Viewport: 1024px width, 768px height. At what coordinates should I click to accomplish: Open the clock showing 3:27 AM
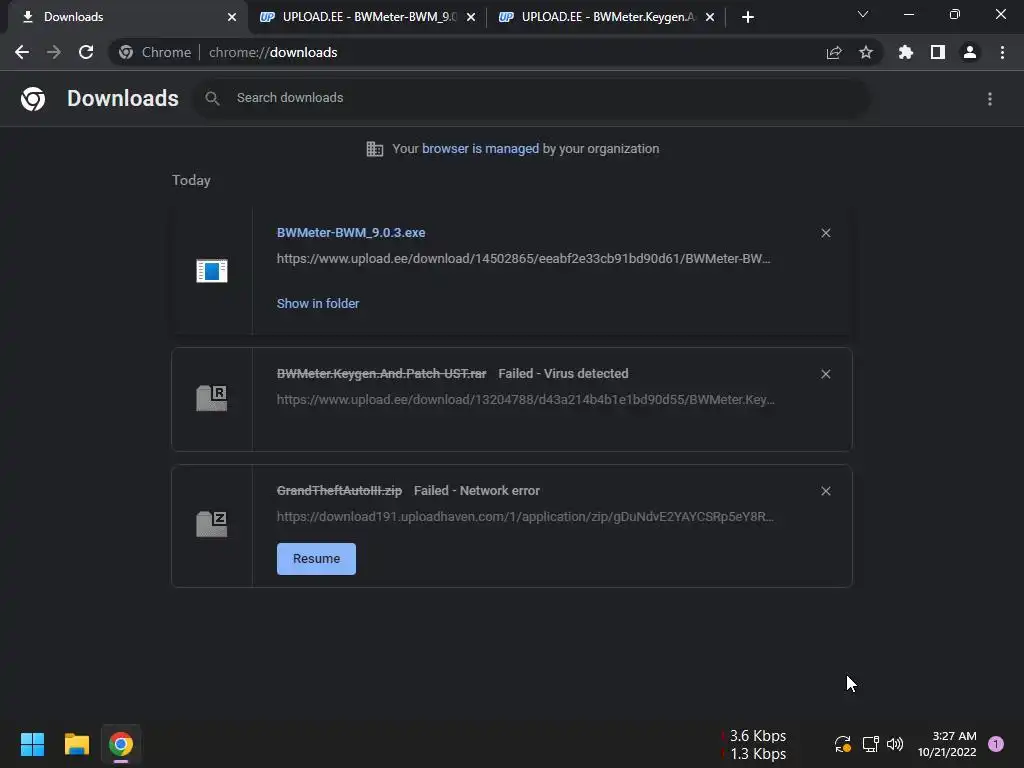click(x=948, y=744)
